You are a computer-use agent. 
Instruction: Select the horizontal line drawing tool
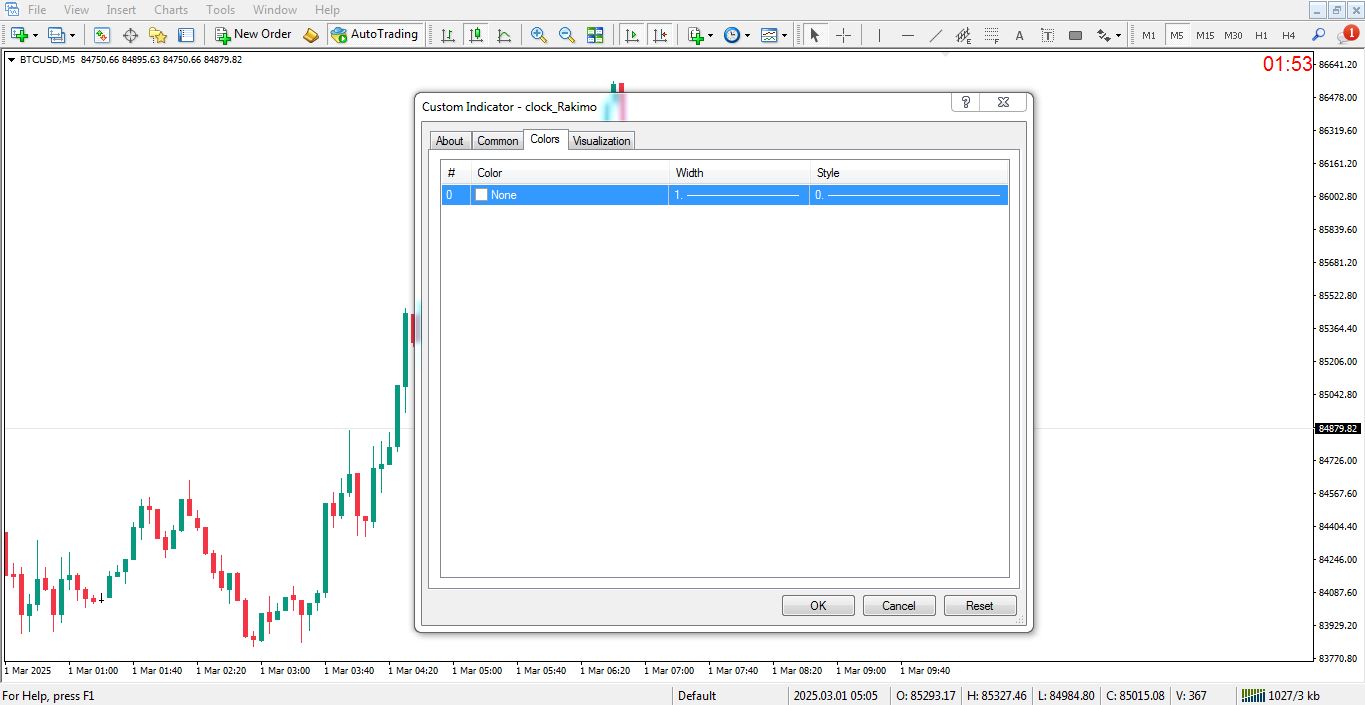pyautogui.click(x=907, y=35)
